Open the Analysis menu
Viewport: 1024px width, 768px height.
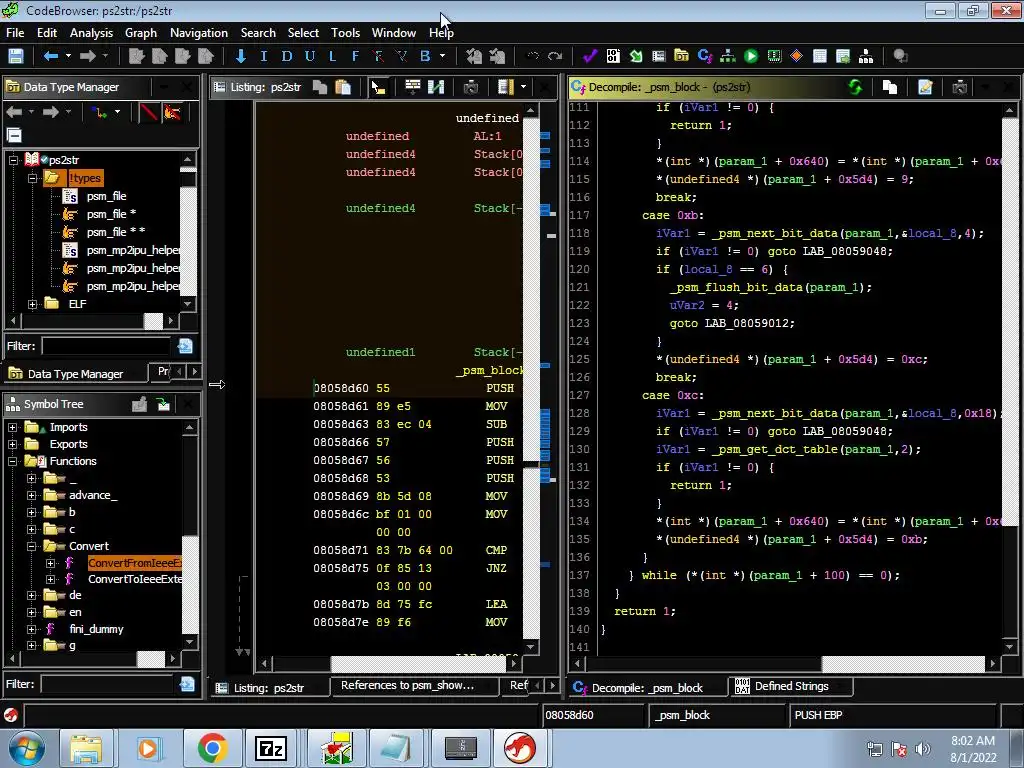pos(91,33)
